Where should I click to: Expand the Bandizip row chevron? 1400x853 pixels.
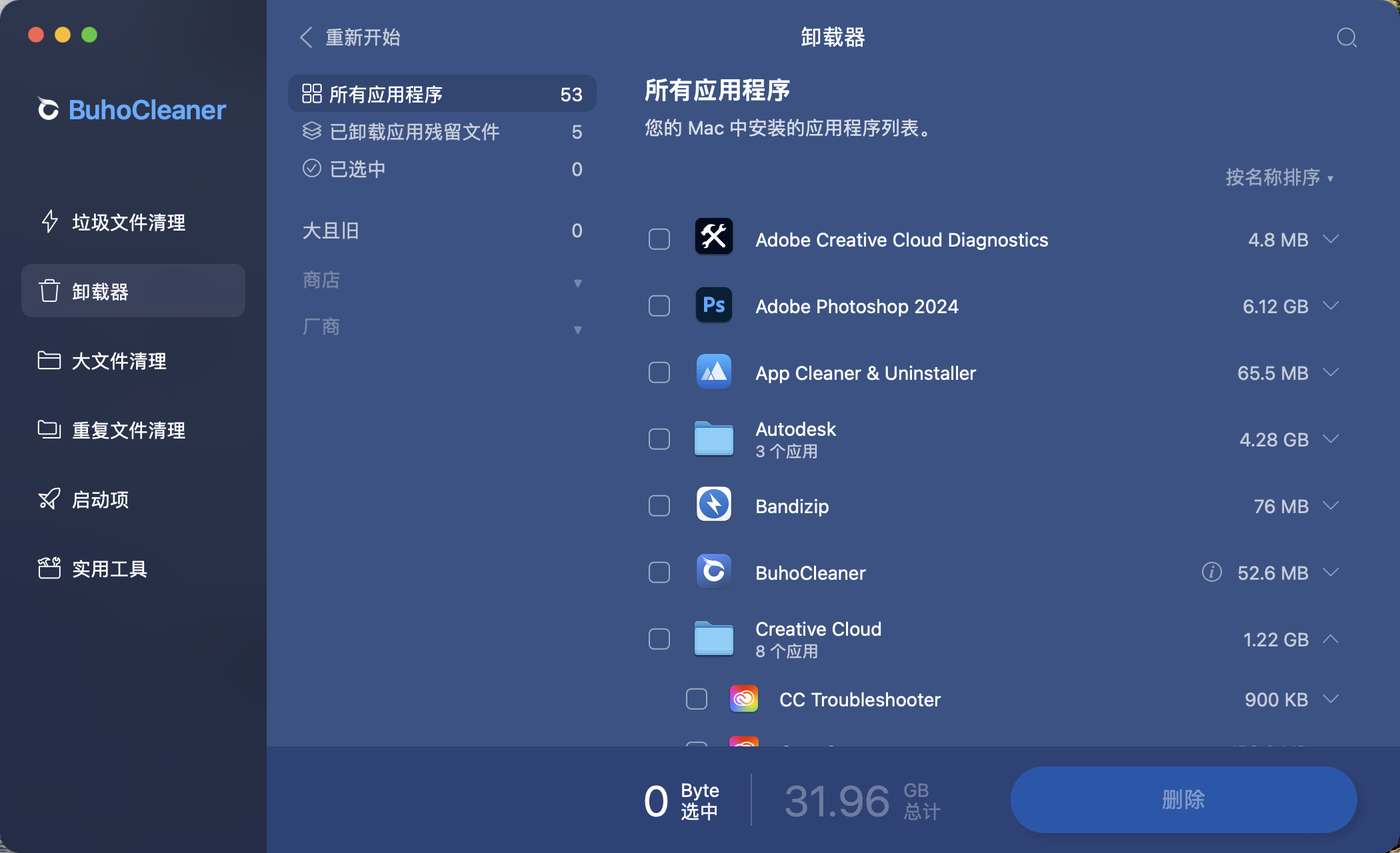pos(1331,505)
